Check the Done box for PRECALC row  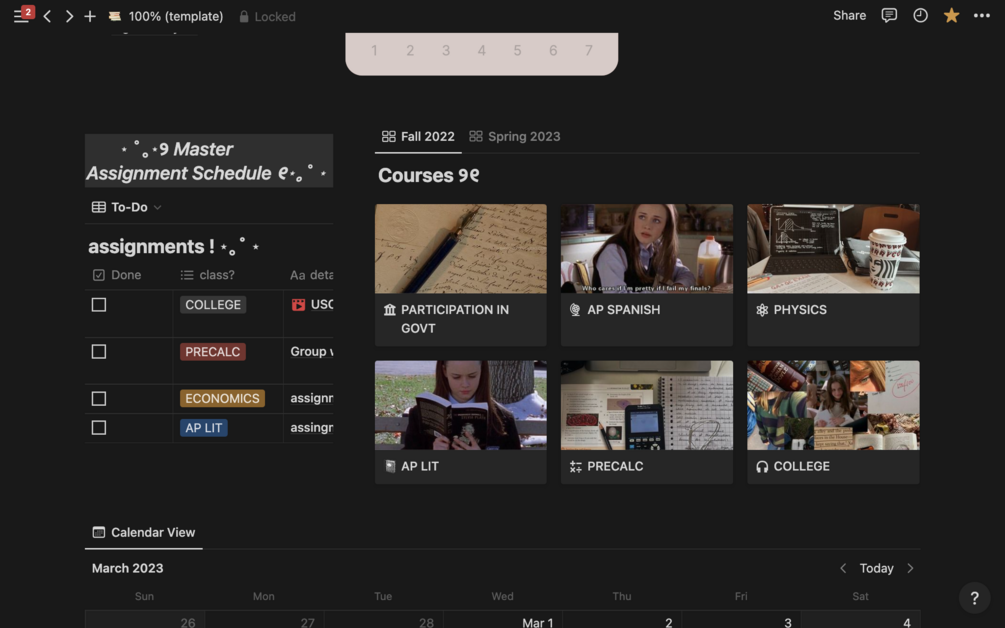tap(99, 352)
